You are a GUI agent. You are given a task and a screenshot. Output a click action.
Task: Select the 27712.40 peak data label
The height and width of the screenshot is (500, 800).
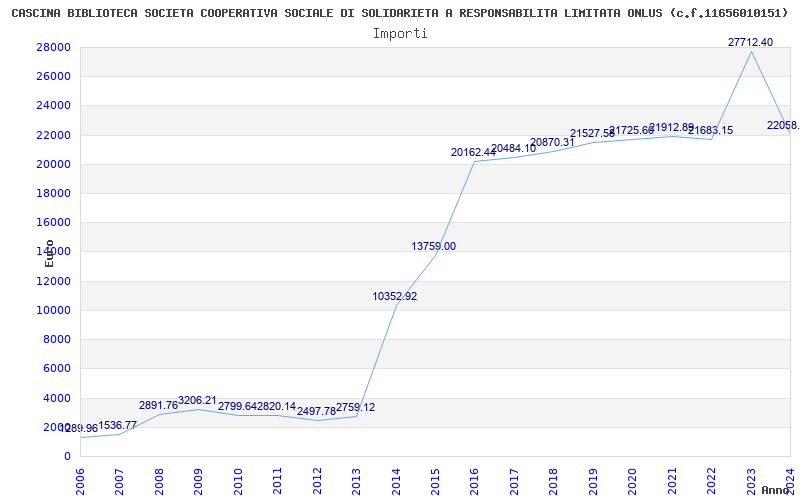pyautogui.click(x=751, y=42)
